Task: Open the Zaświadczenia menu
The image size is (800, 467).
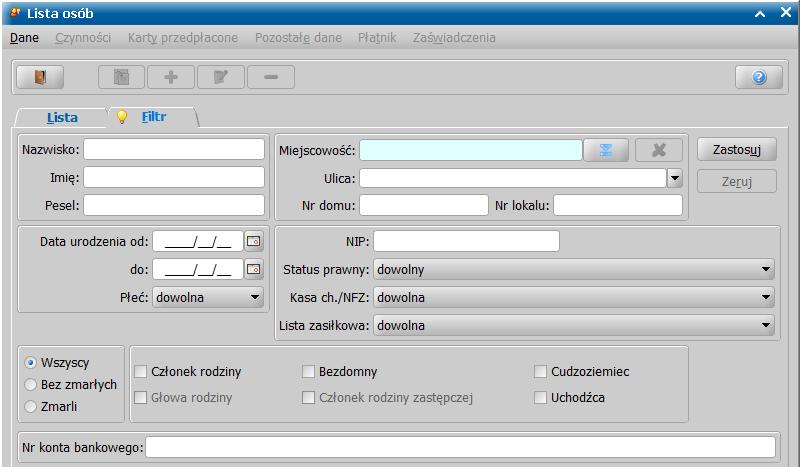Action: [454, 38]
